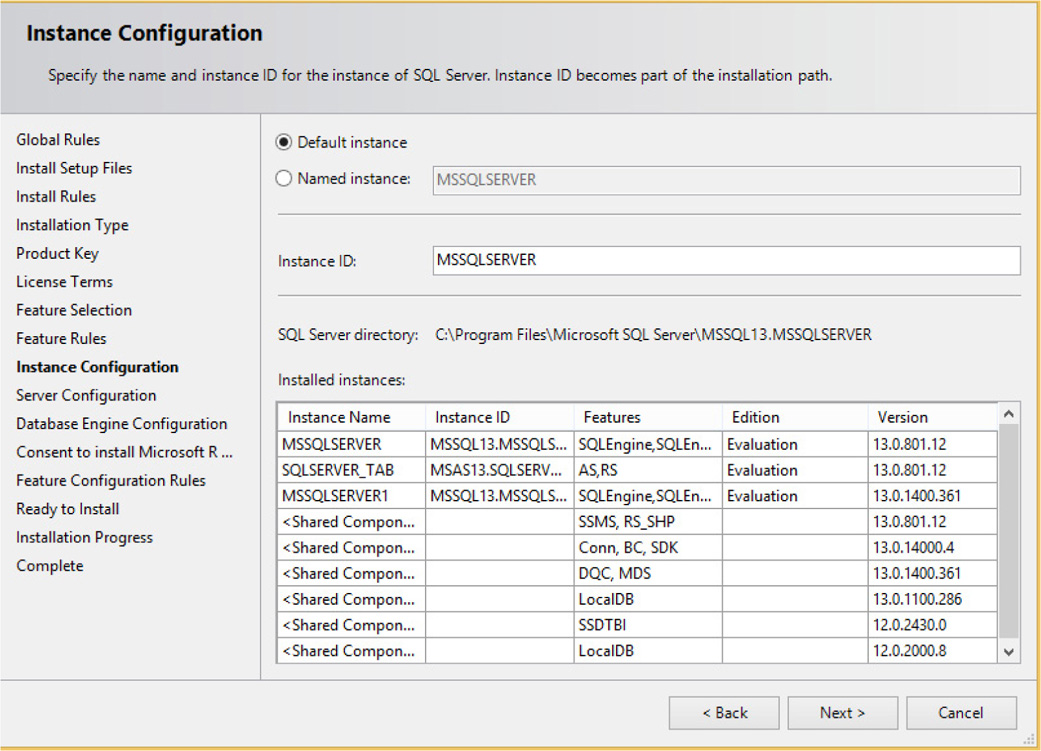Click version 13.0.1100.286 cell
1041x751 pixels.
[932, 600]
